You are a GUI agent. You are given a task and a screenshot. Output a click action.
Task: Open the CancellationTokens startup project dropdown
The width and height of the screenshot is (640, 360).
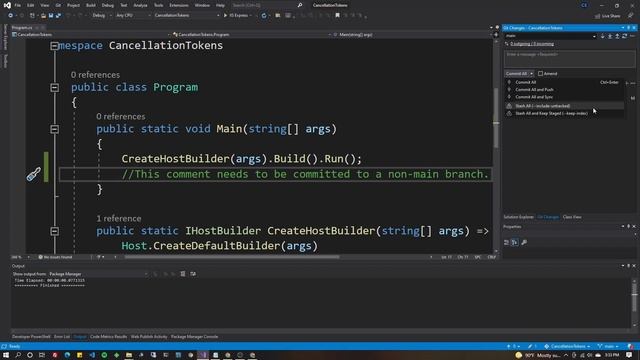pyautogui.click(x=187, y=16)
